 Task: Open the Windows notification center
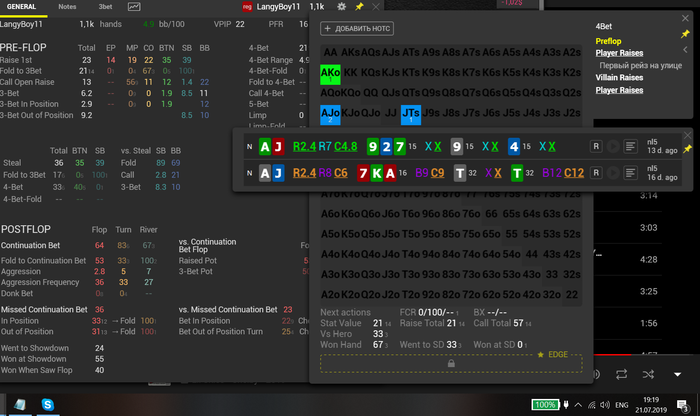click(x=682, y=405)
